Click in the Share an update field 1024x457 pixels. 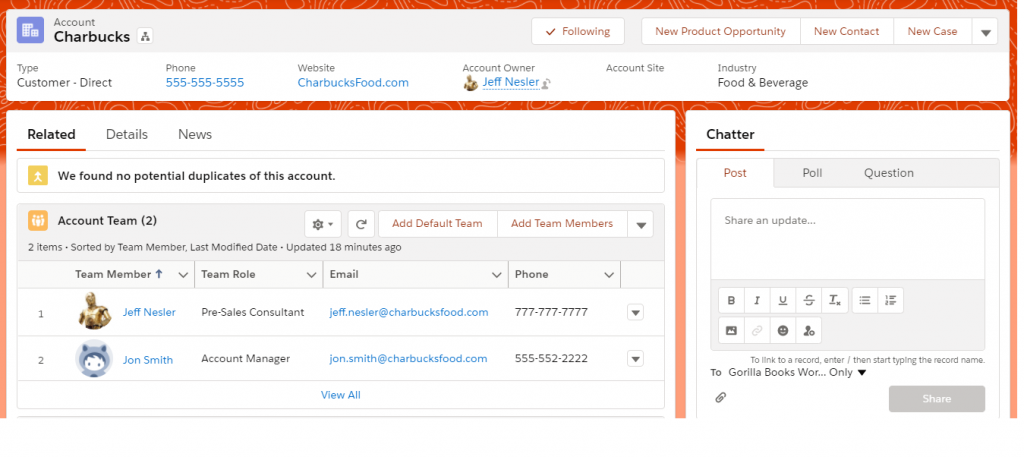tap(848, 239)
